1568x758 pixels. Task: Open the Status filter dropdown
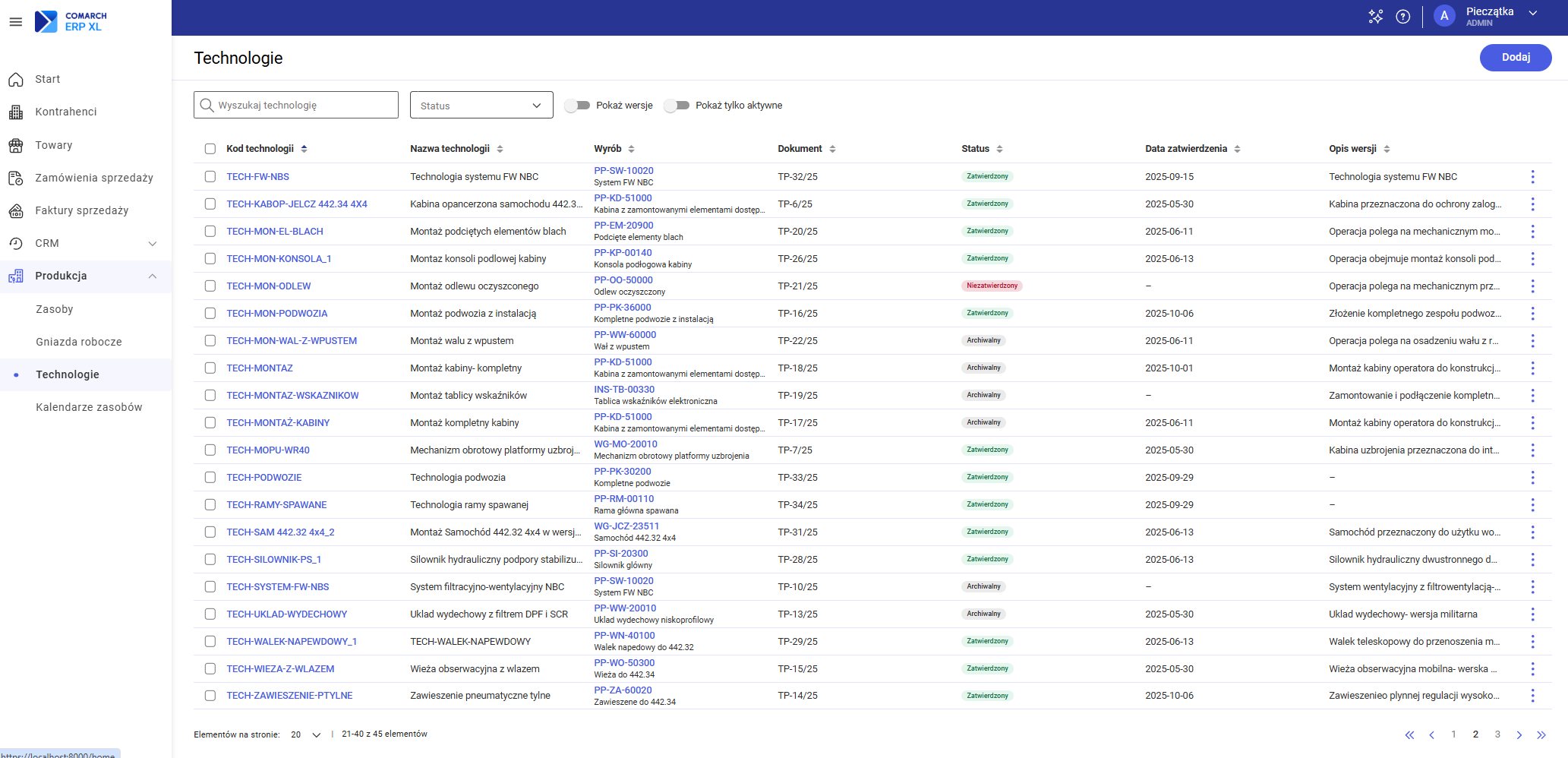[x=481, y=106]
